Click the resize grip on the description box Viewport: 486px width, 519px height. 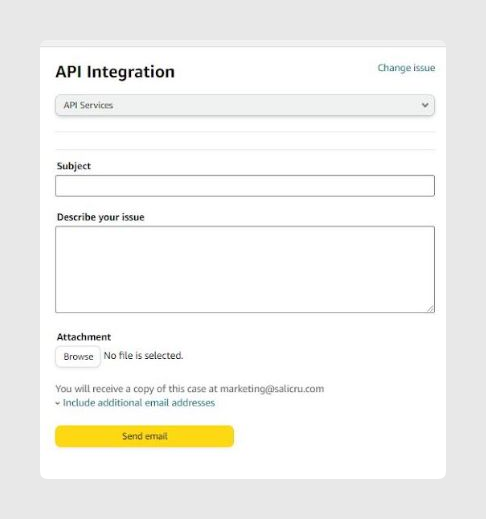430,309
